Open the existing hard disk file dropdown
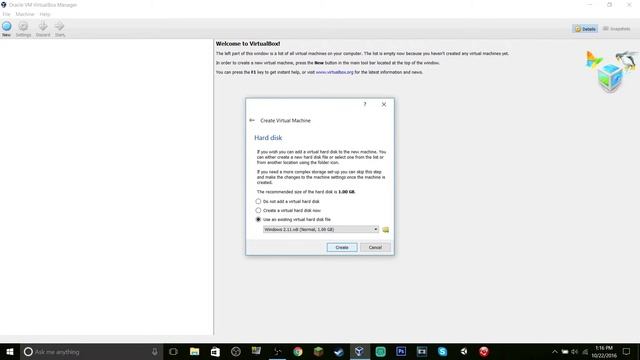640x360 pixels. pyautogui.click(x=321, y=229)
